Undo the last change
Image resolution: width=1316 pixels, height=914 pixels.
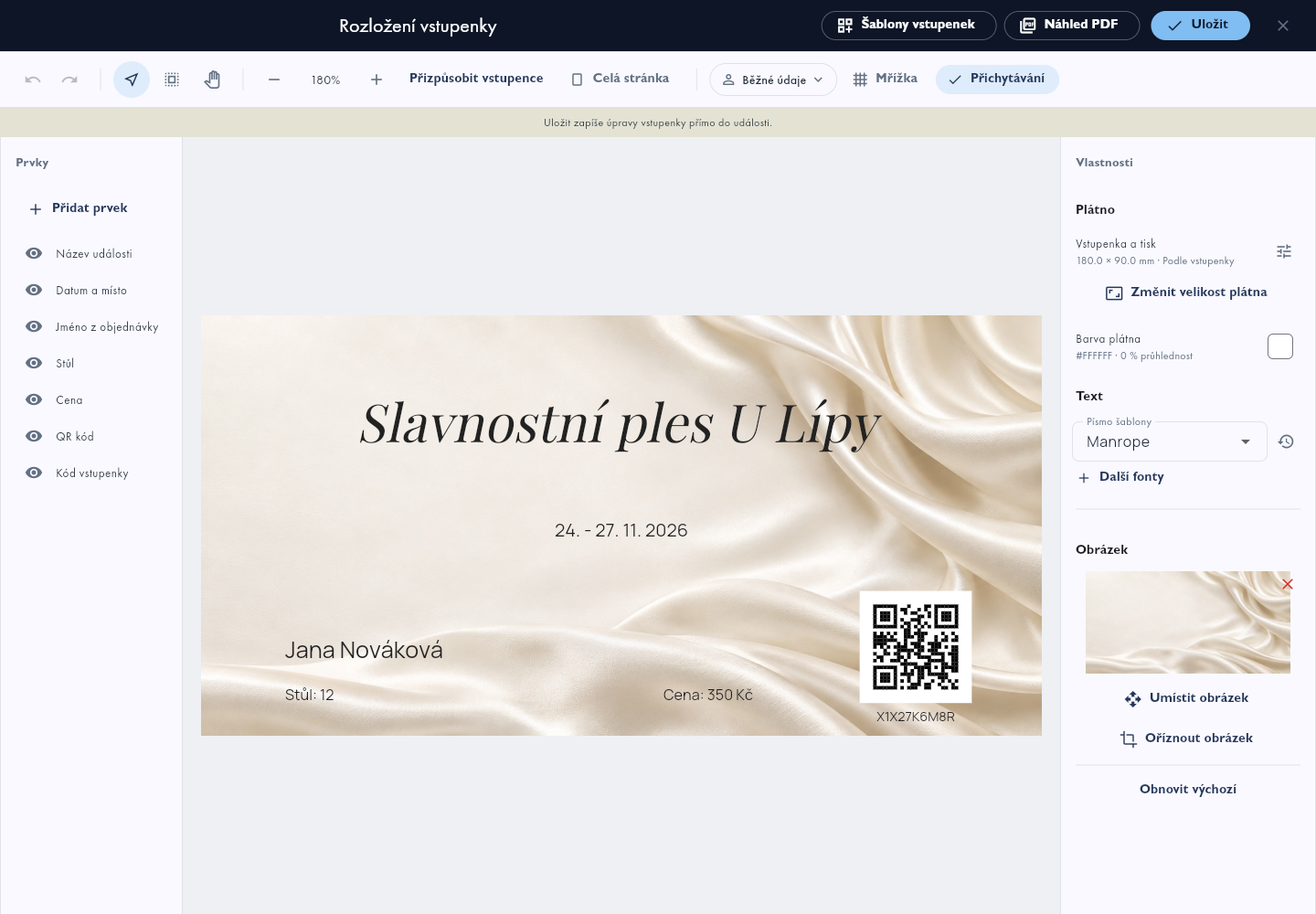tap(33, 80)
